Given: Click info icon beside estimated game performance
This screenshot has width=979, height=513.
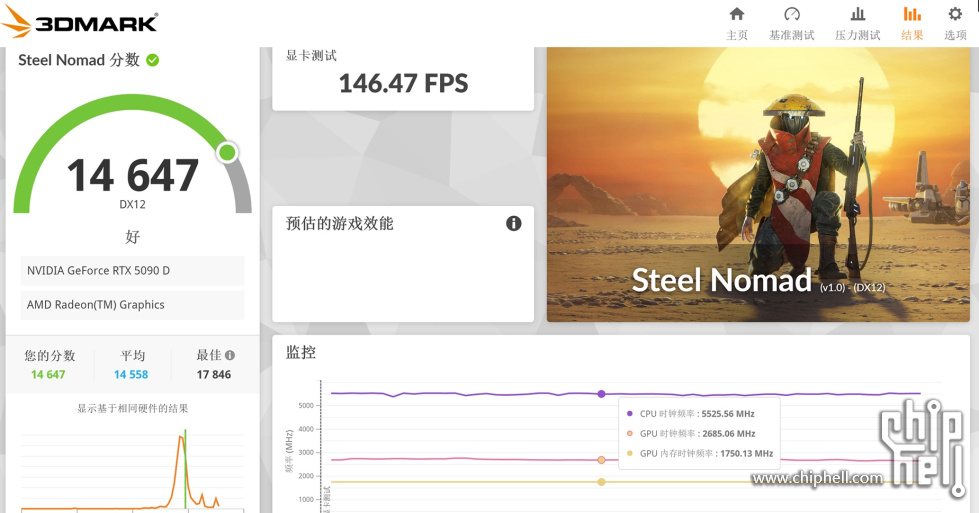Looking at the screenshot, I should (x=513, y=223).
